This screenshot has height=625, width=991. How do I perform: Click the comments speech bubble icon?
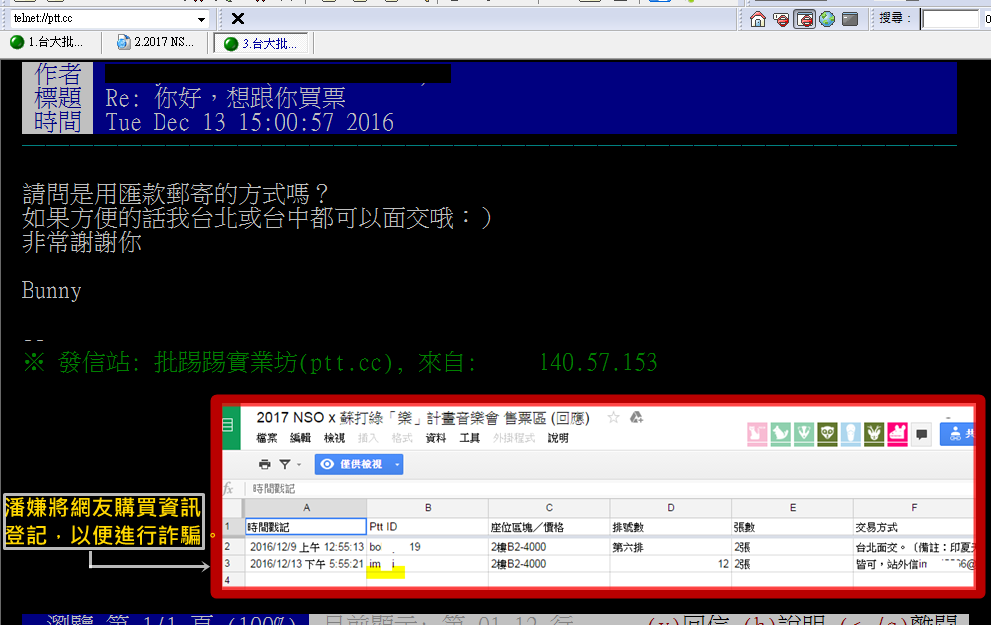[x=921, y=435]
